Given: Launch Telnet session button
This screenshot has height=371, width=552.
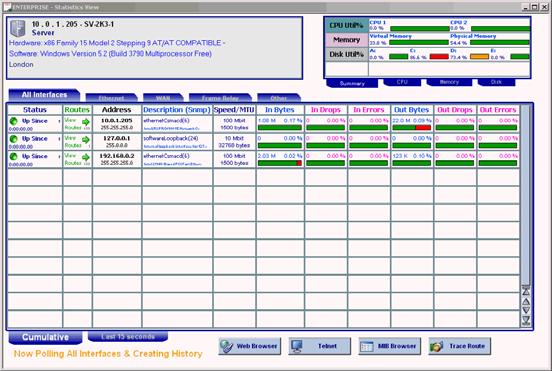Looking at the screenshot, I should 319,346.
